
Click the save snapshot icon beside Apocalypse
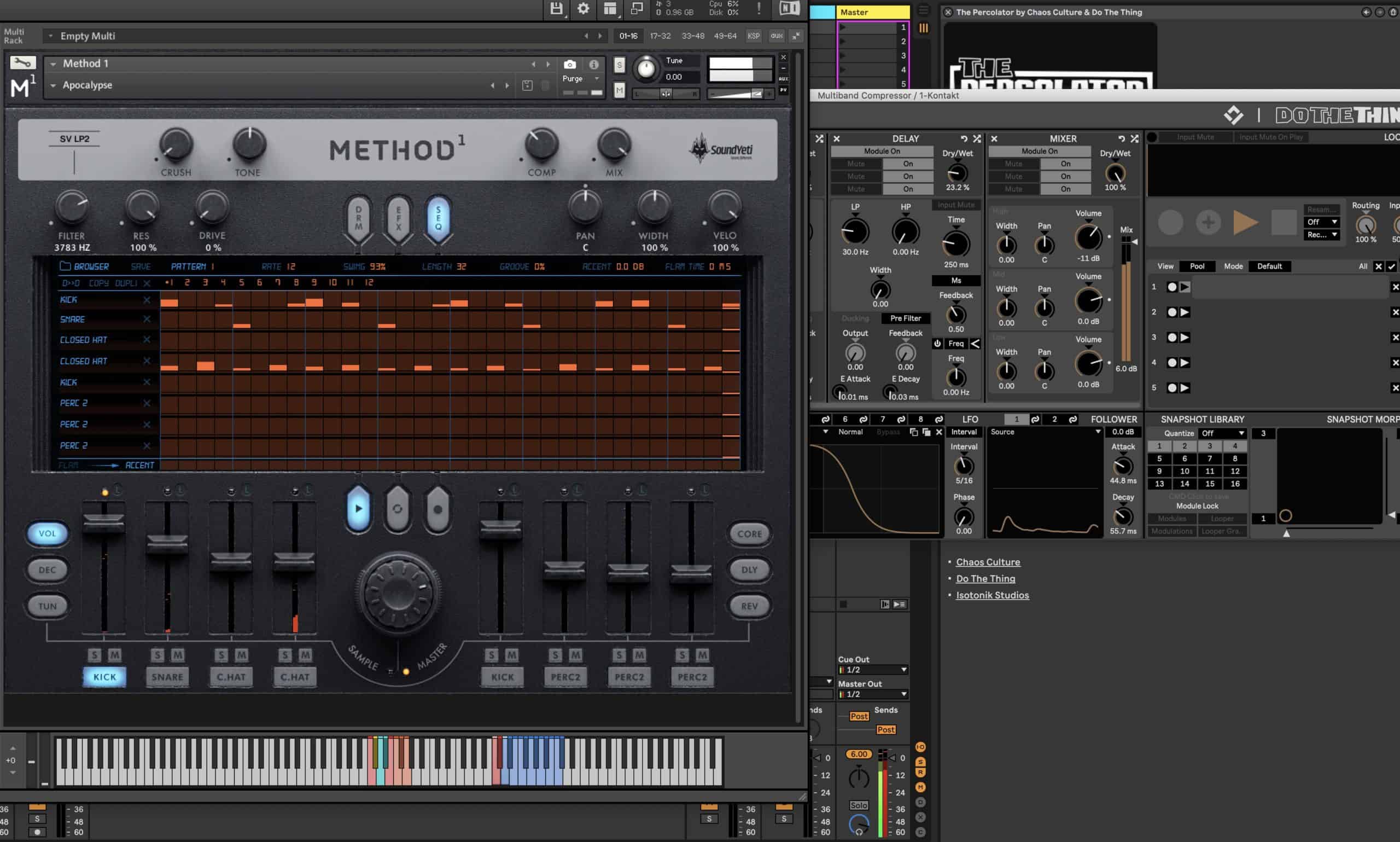click(x=527, y=85)
